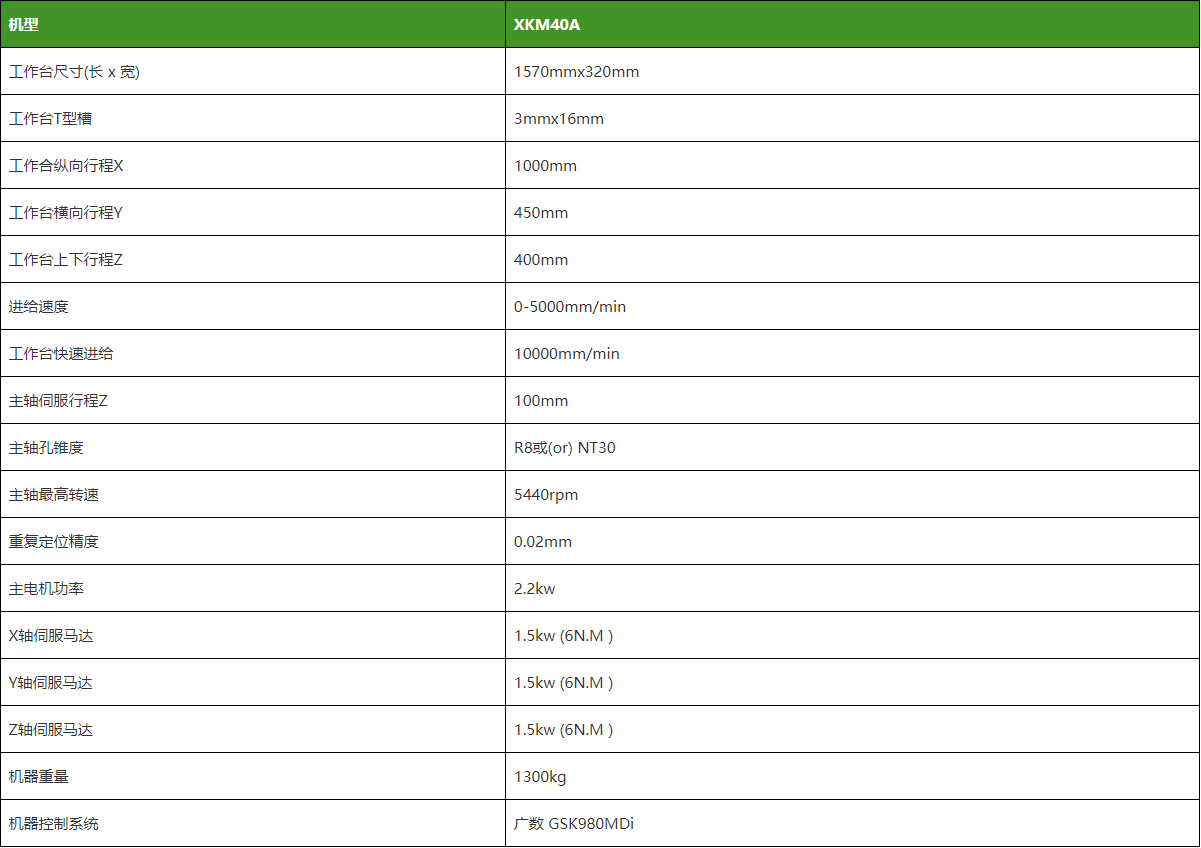The height and width of the screenshot is (848, 1201).
Task: Click the 2.2kw main motor power value
Action: [x=535, y=589]
